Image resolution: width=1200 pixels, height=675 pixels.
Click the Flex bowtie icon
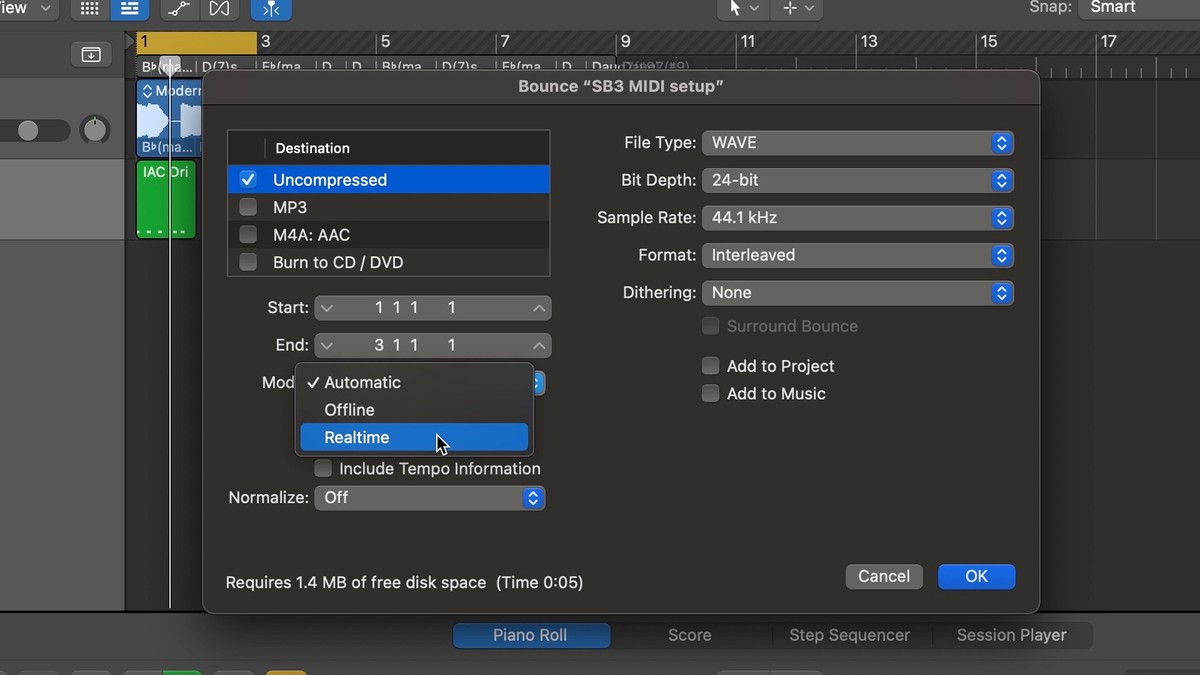pos(219,9)
